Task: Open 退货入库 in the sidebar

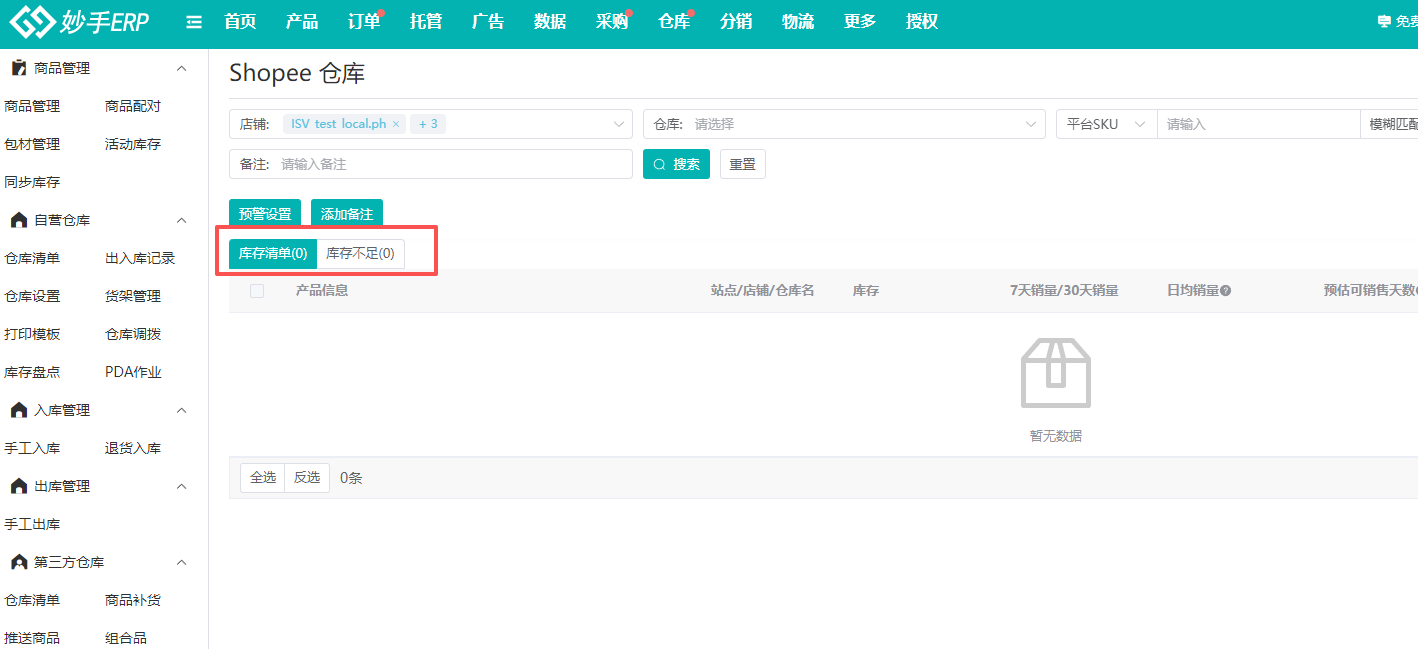Action: pyautogui.click(x=133, y=448)
